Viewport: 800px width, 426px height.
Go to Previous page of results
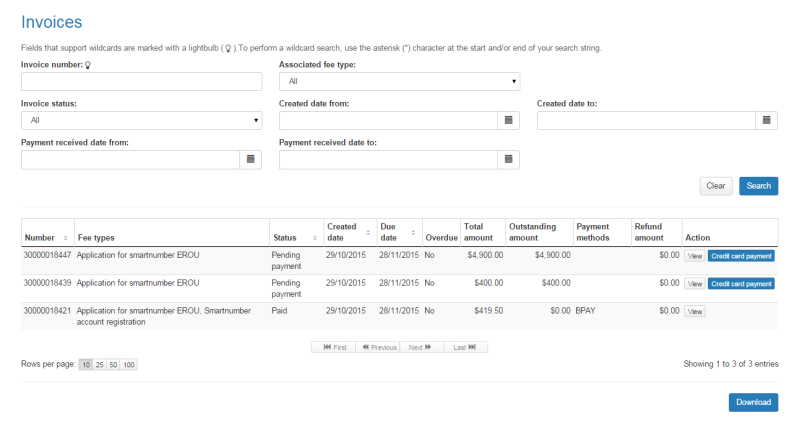click(378, 347)
